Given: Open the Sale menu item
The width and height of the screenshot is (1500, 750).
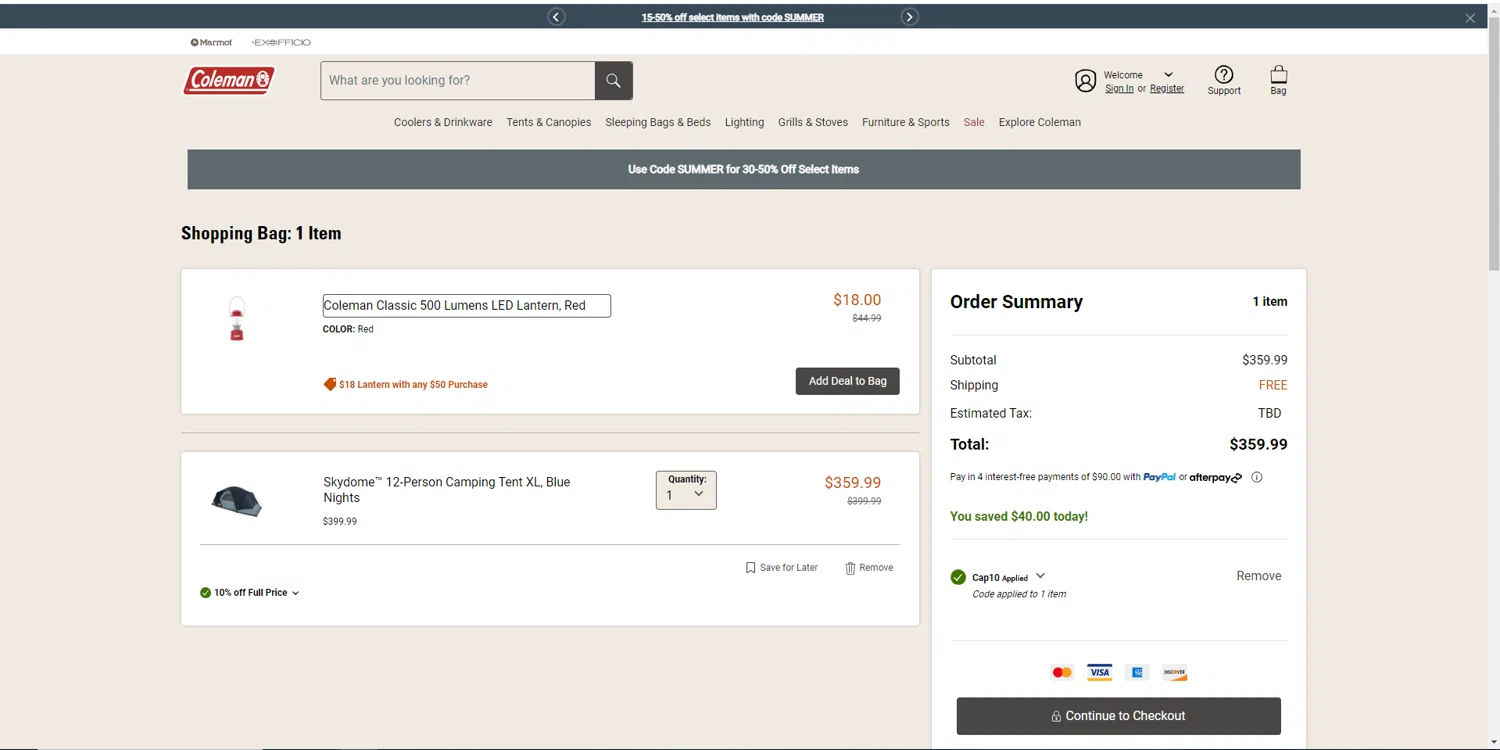Looking at the screenshot, I should click(x=974, y=122).
